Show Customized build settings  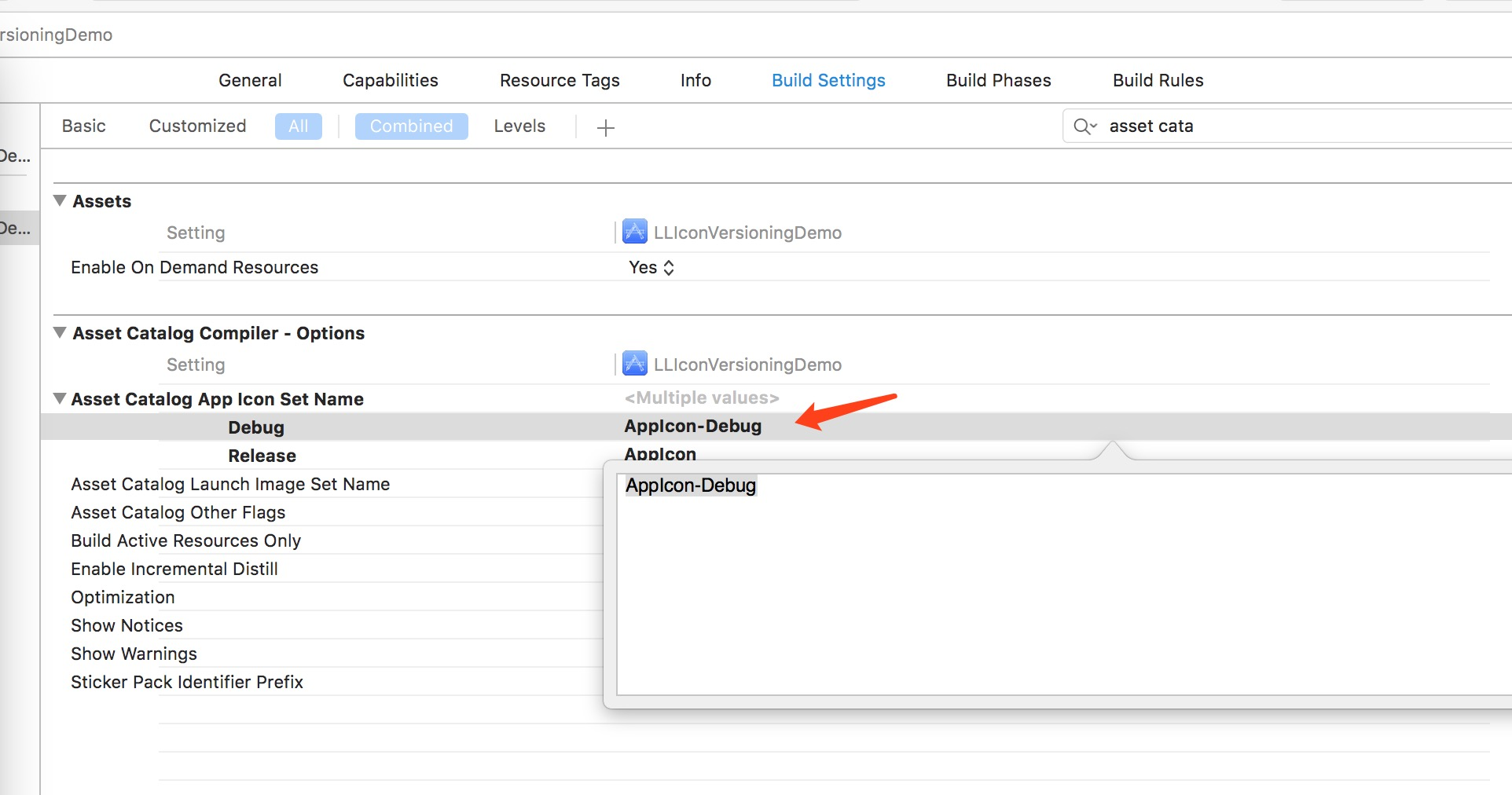click(197, 126)
